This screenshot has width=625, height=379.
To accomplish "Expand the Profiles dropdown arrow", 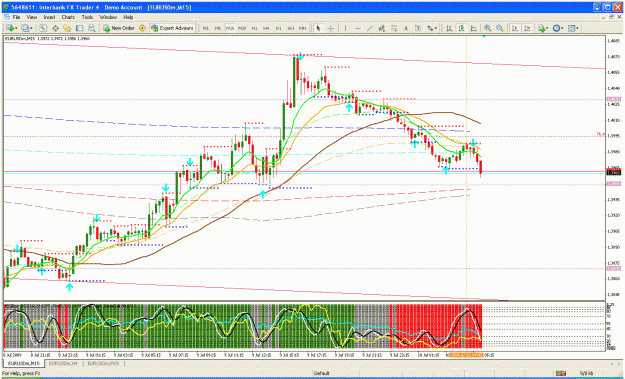I will coord(31,29).
